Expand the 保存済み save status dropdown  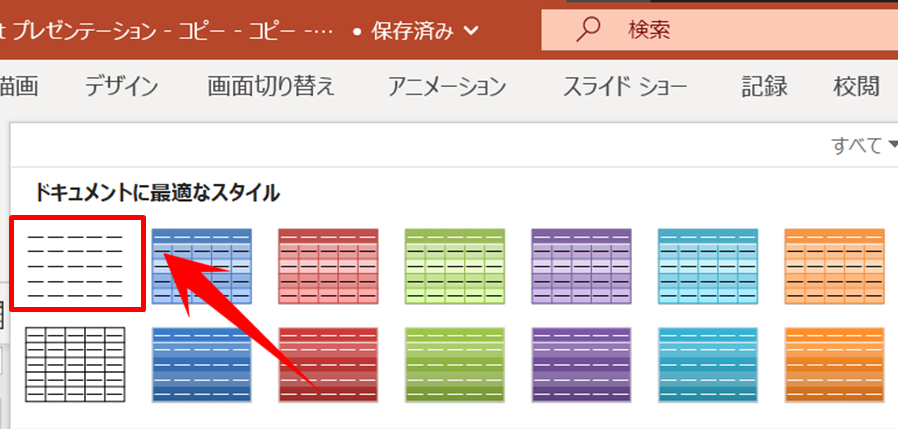pos(424,30)
